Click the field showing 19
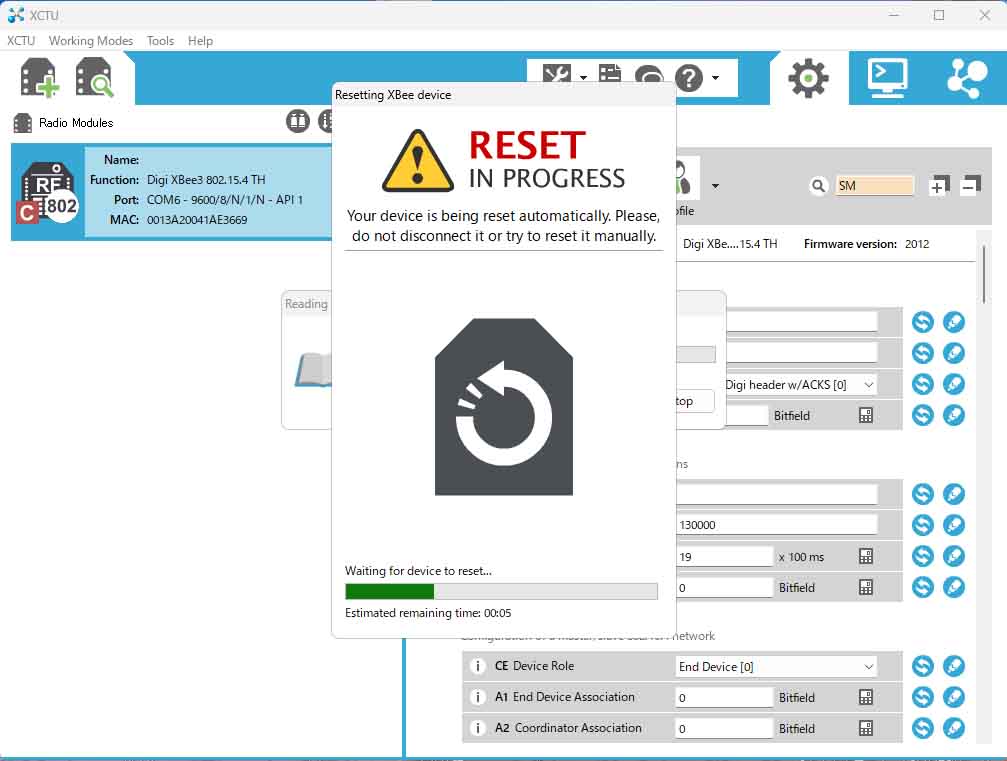This screenshot has width=1007, height=761. tap(724, 556)
